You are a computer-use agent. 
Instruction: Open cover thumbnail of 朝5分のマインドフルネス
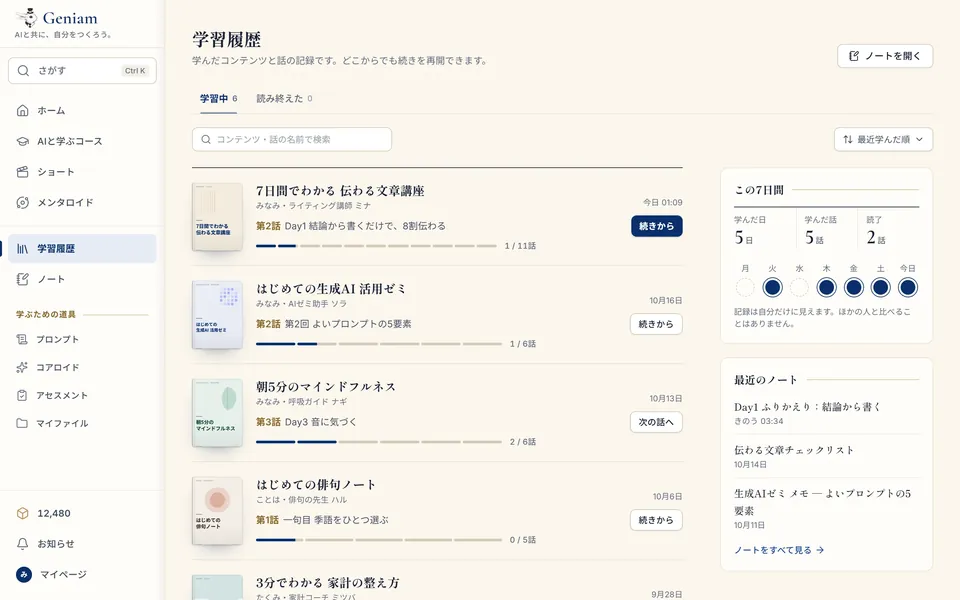pos(217,412)
